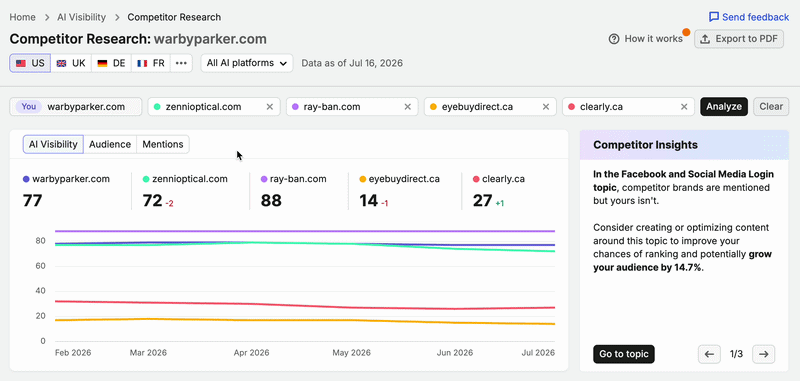Click the ray-ban.com competitor input field

(352, 107)
